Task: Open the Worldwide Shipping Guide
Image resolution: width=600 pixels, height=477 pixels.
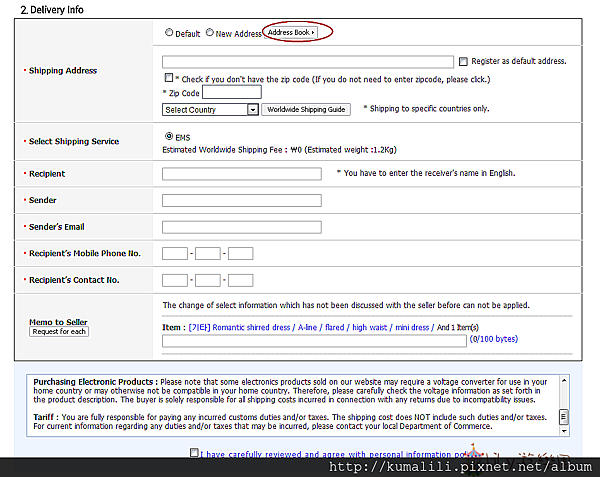Action: pos(306,109)
